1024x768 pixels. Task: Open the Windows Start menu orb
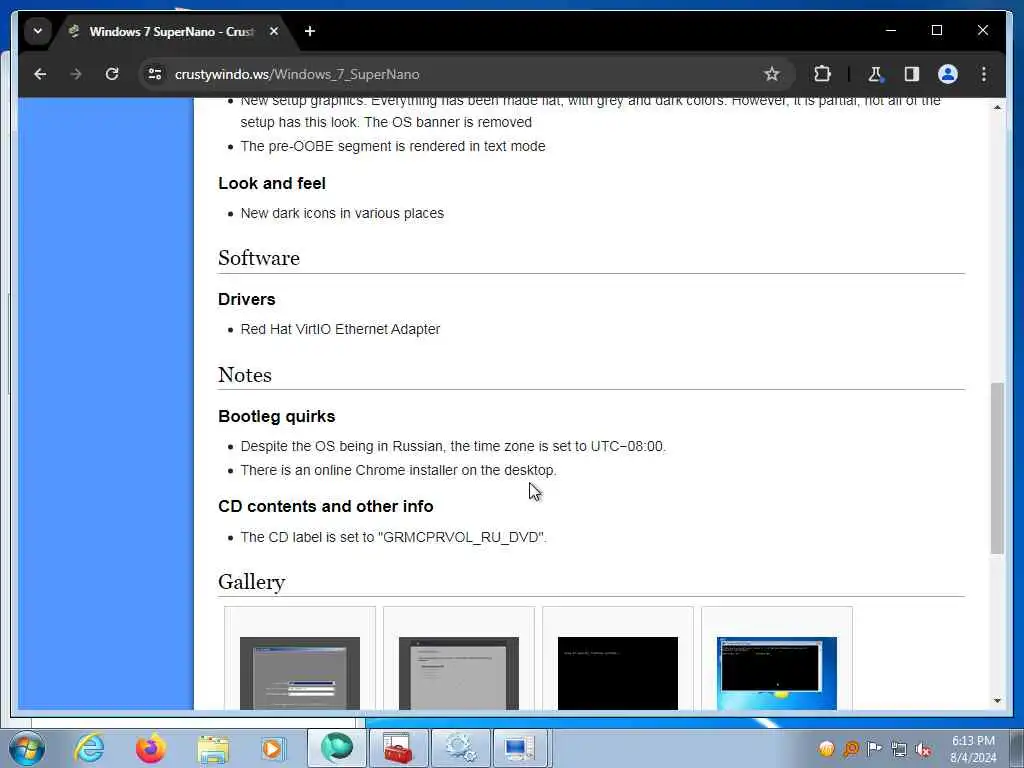27,748
